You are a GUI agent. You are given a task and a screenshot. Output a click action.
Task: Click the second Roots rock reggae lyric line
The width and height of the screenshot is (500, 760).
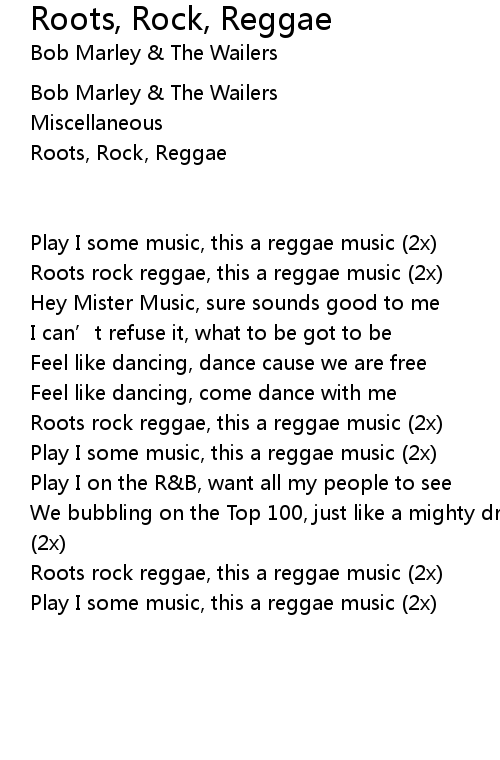click(x=236, y=423)
